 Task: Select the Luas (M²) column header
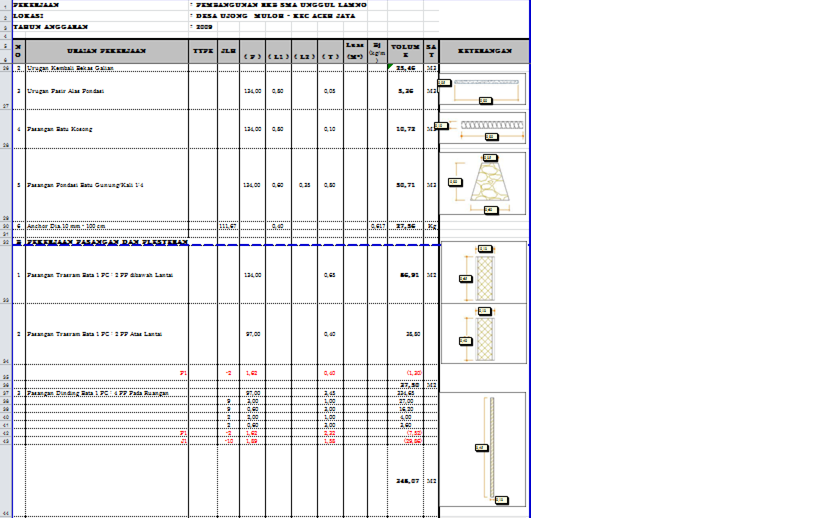355,51
